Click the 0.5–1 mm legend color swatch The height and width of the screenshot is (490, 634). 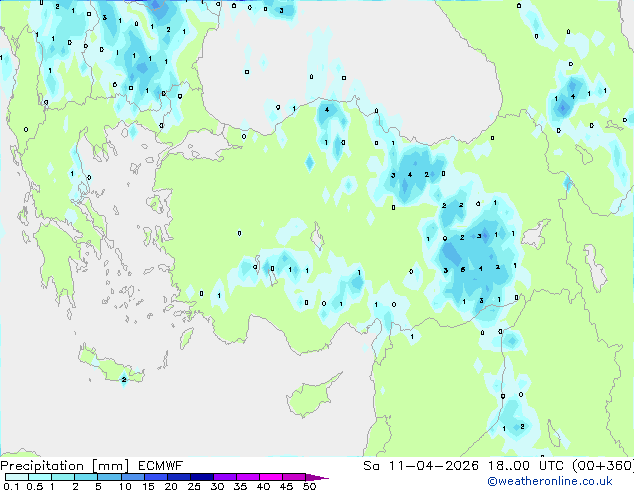40,477
